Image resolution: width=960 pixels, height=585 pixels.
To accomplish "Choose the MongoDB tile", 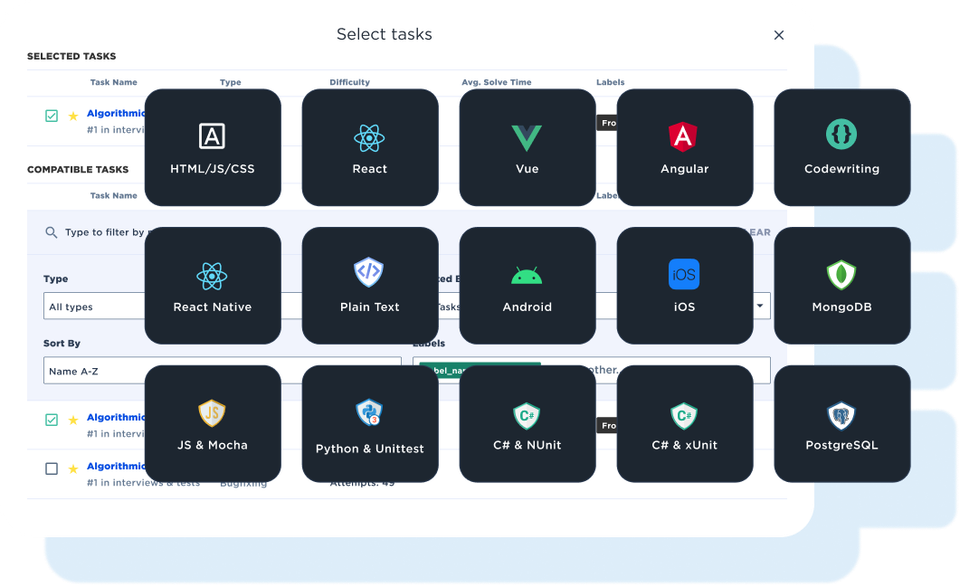I will pyautogui.click(x=841, y=285).
